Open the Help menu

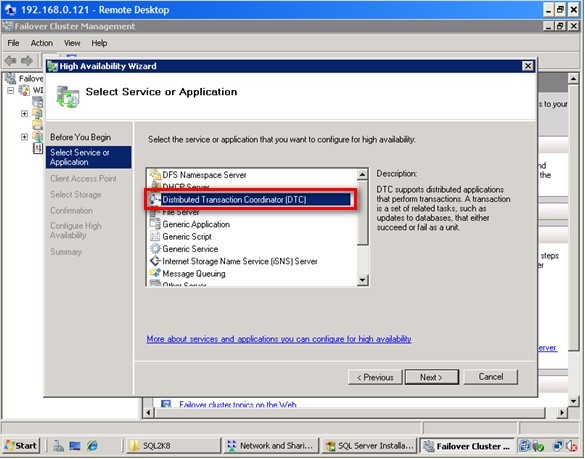[x=99, y=43]
